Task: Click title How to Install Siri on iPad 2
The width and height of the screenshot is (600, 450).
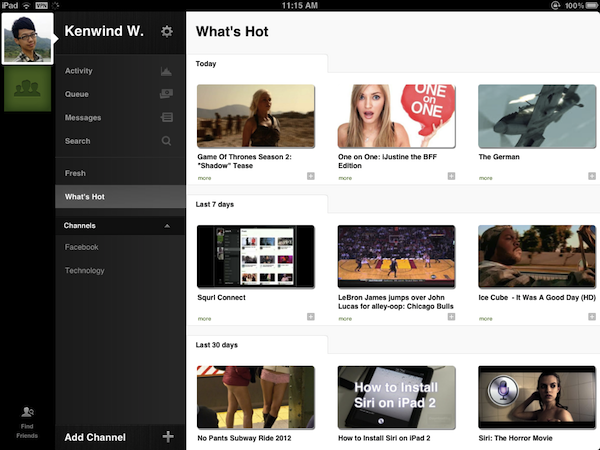Action: pos(384,438)
